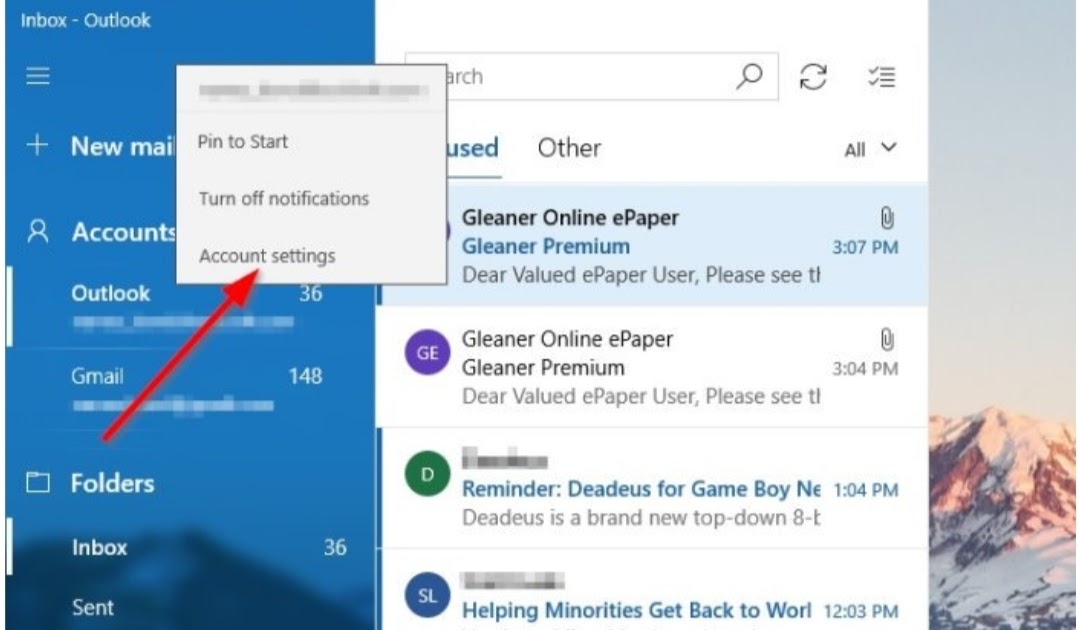Click attachment paperclip on 3:04 PM email

pos(887,339)
